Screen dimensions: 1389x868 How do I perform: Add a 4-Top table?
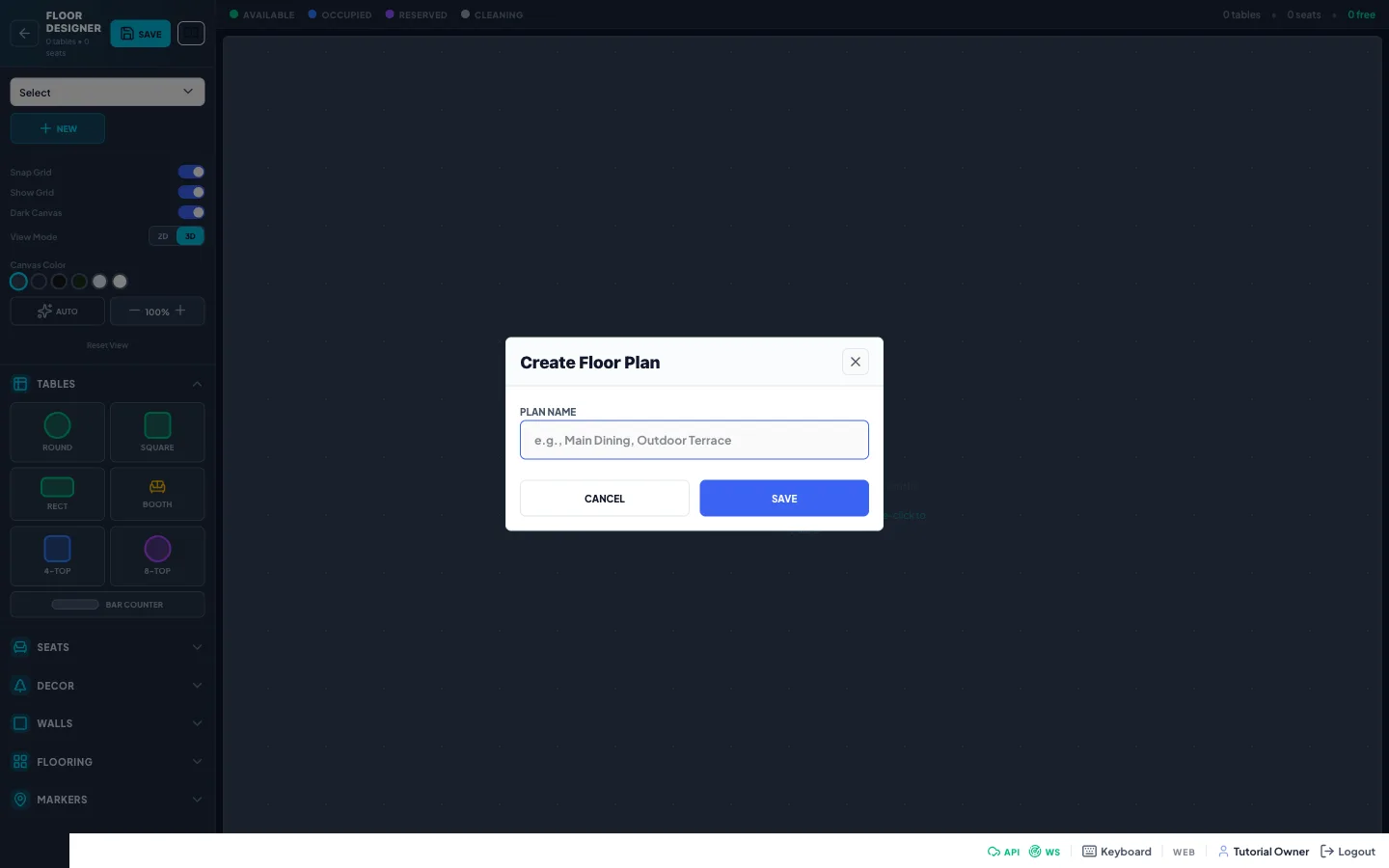click(x=58, y=556)
